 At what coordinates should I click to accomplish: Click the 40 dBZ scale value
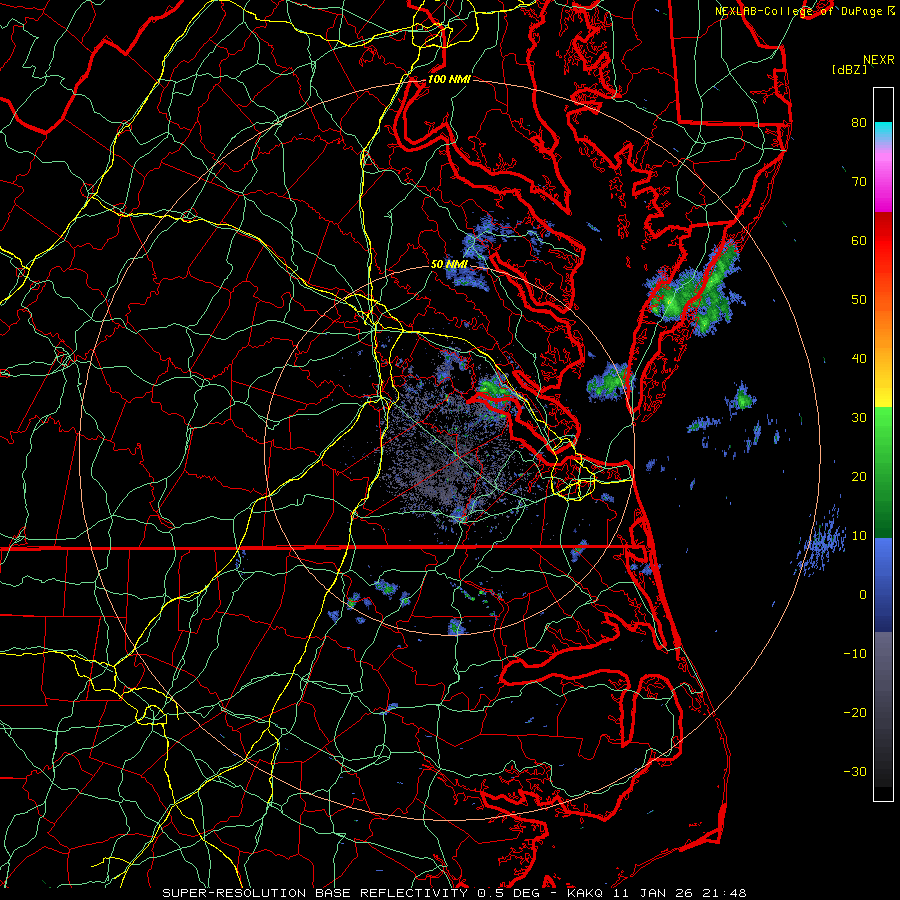point(859,359)
